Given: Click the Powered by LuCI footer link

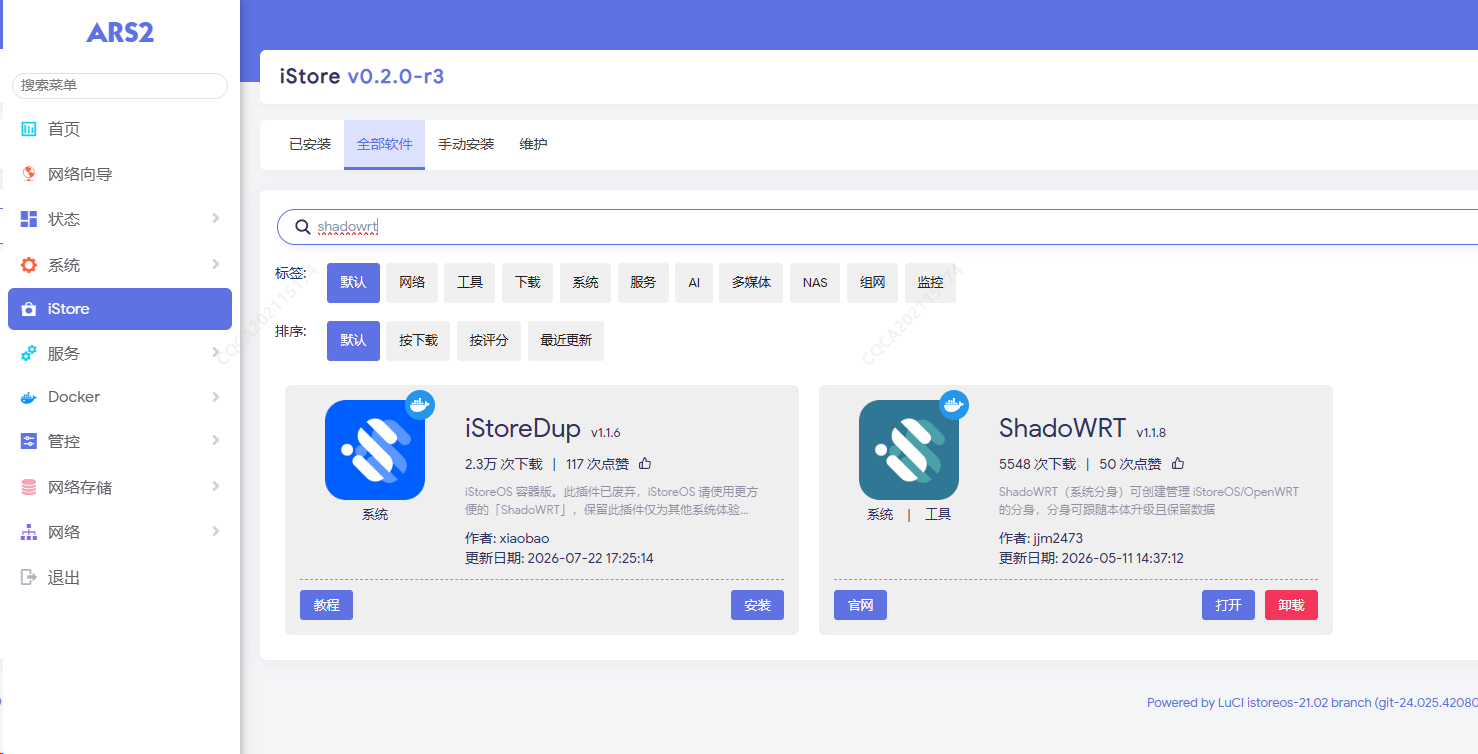Looking at the screenshot, I should pyautogui.click(x=1312, y=702).
